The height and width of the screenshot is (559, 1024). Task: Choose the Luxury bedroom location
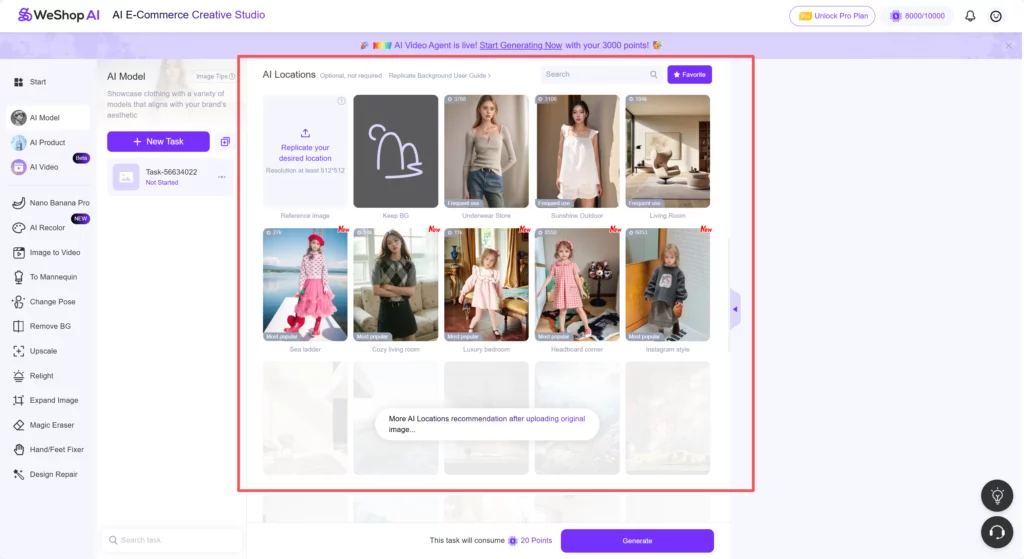tap(487, 285)
